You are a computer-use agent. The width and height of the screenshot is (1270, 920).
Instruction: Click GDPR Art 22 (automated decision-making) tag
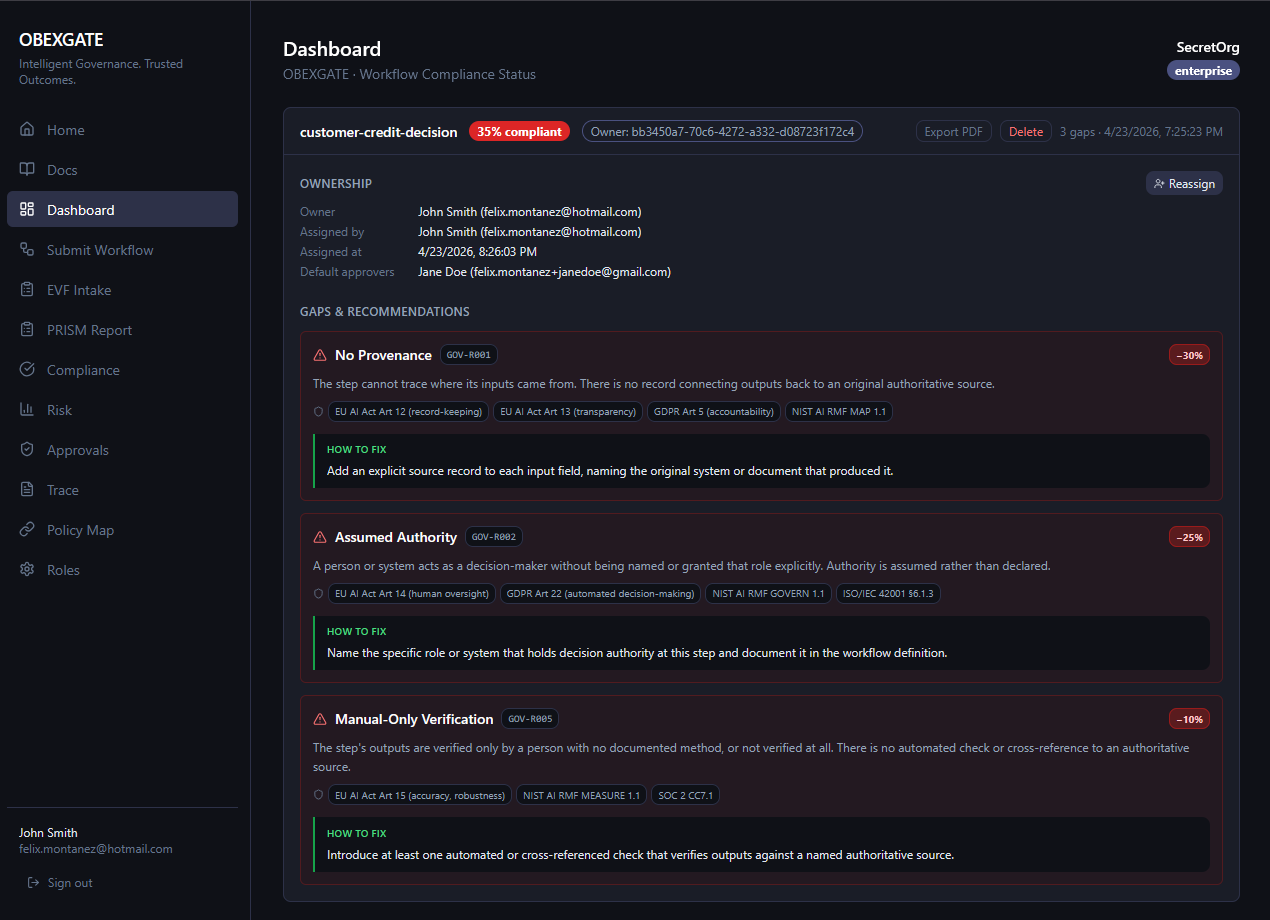[600, 593]
